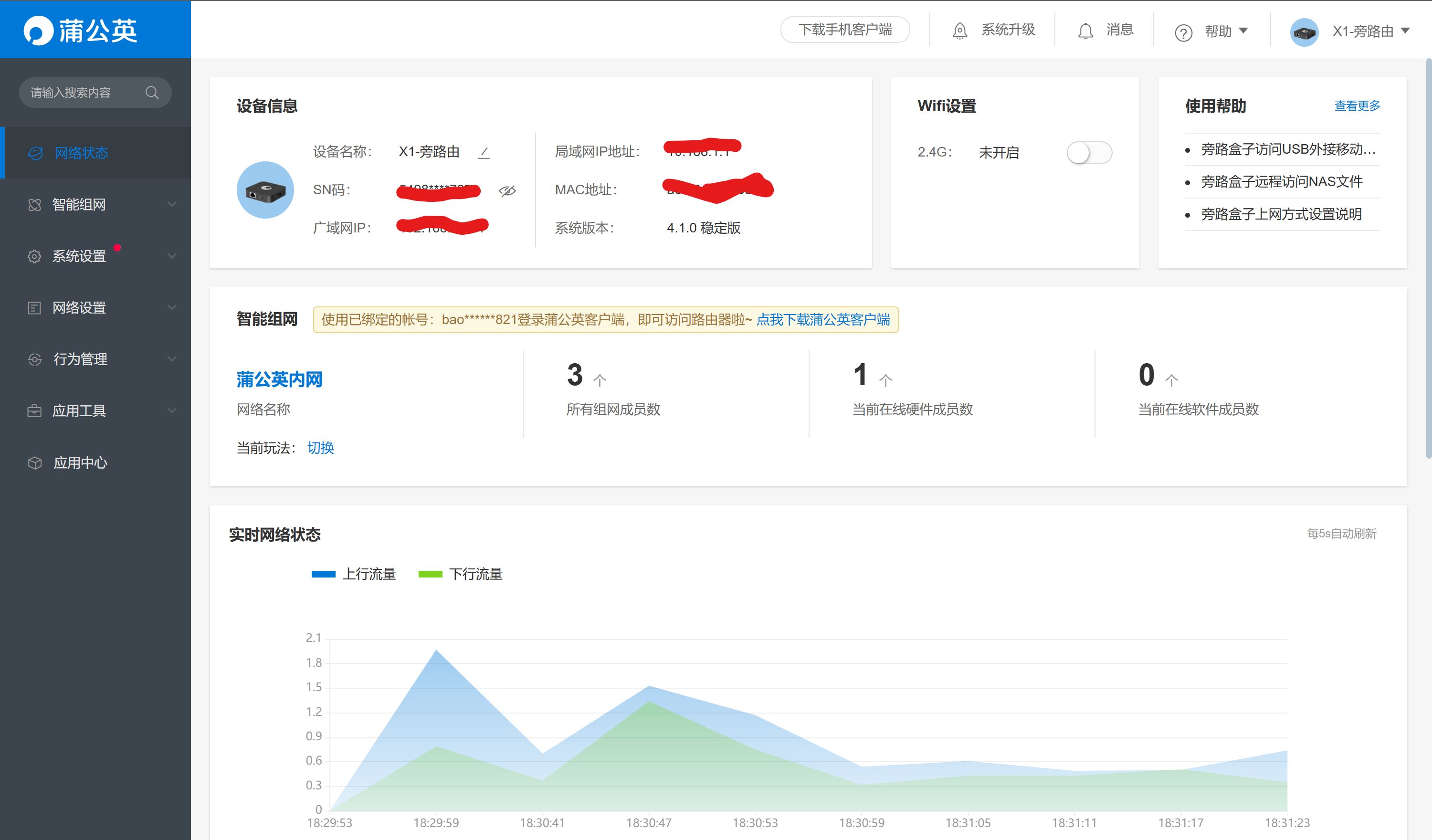Click the 网络状态 planet icon
This screenshot has height=840, width=1432.
[35, 153]
